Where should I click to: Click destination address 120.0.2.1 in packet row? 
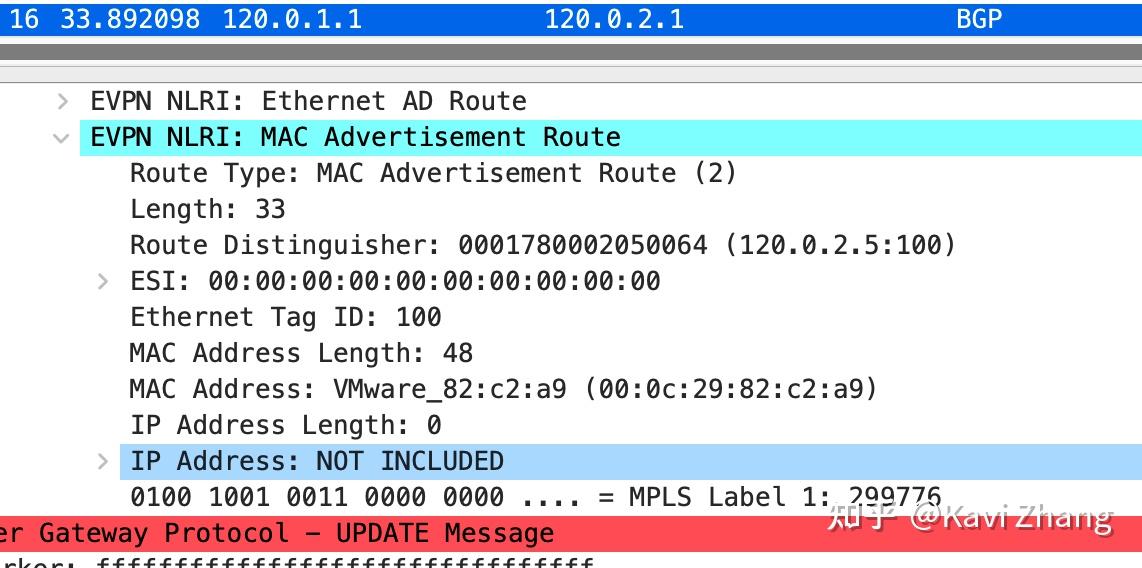[614, 19]
